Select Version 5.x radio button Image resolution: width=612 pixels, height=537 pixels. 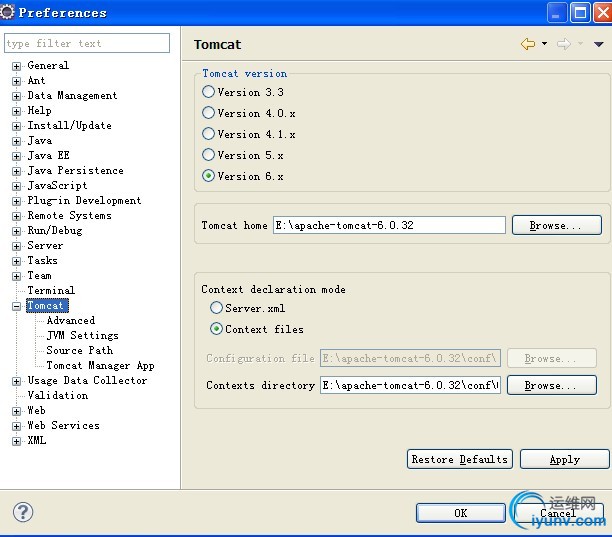point(208,155)
